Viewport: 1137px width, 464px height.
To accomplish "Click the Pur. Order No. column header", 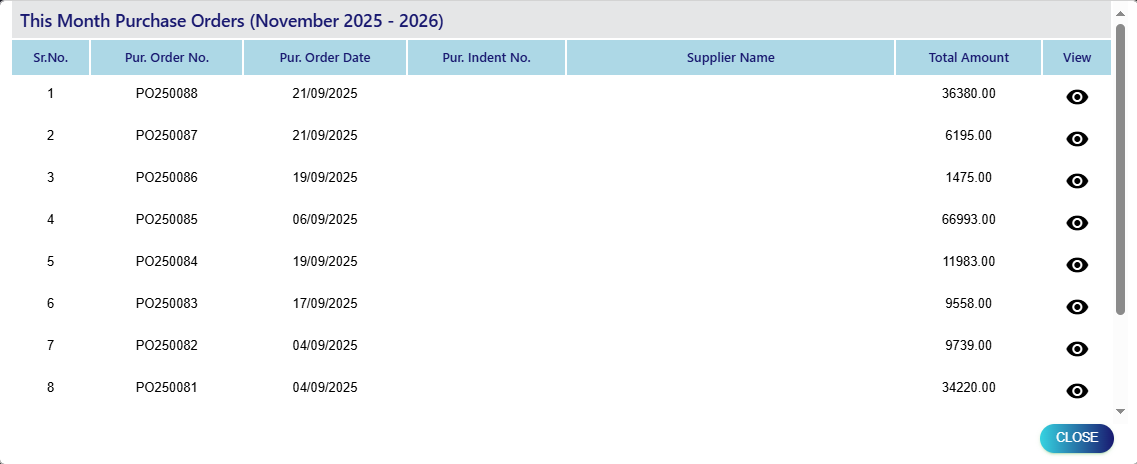I will pyautogui.click(x=167, y=58).
